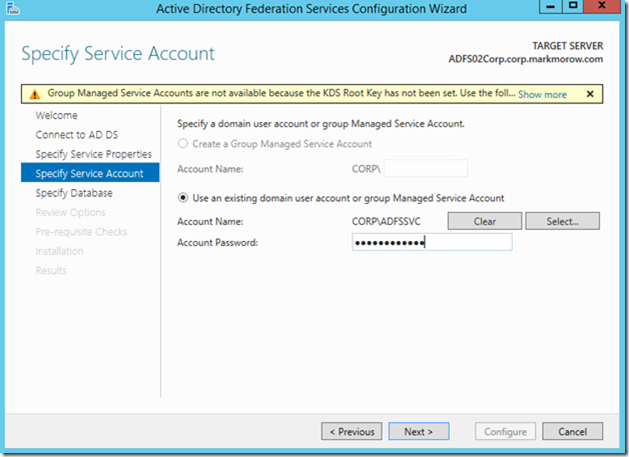The image size is (629, 457).
Task: Click the Review Options step
Action: [70, 212]
